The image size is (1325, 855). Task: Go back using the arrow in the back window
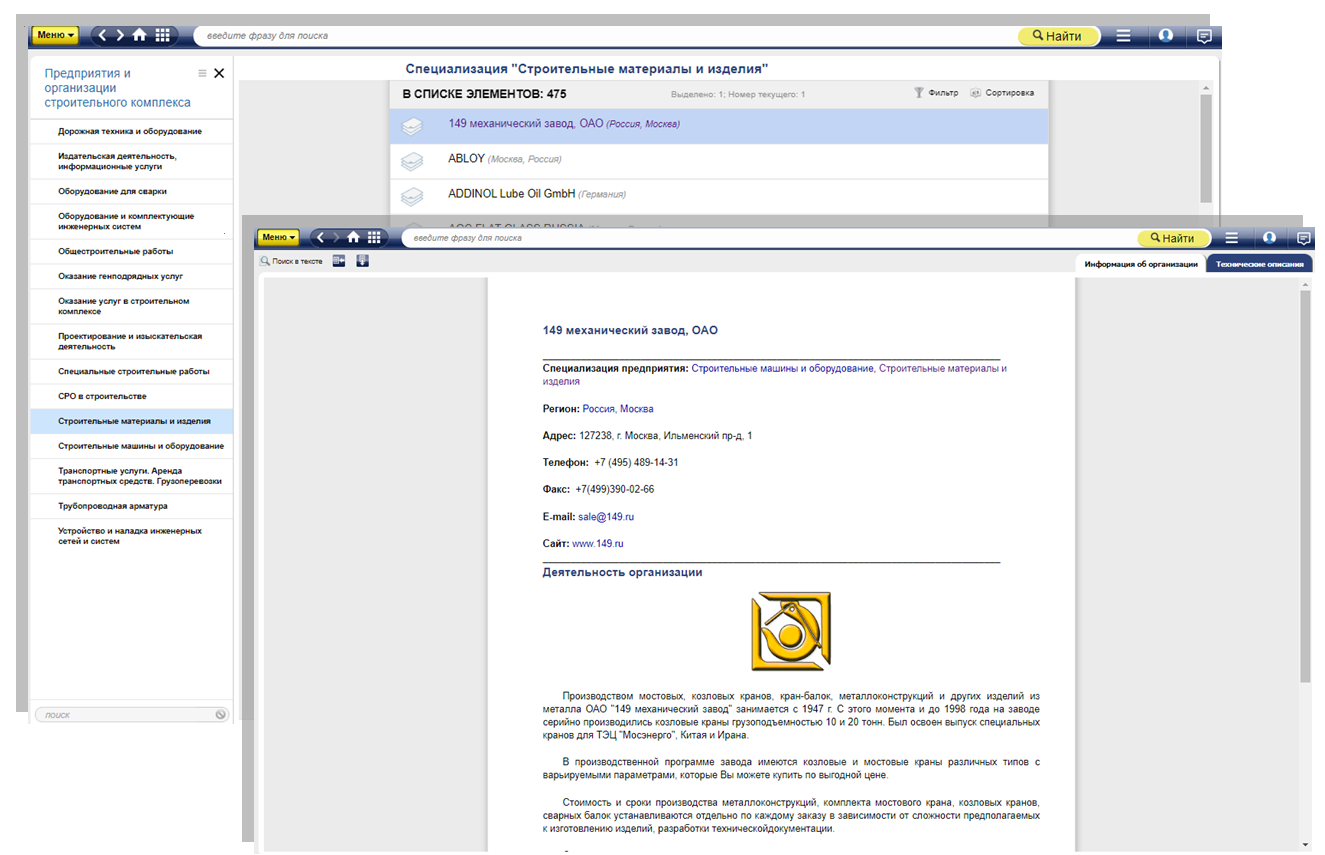pos(102,35)
